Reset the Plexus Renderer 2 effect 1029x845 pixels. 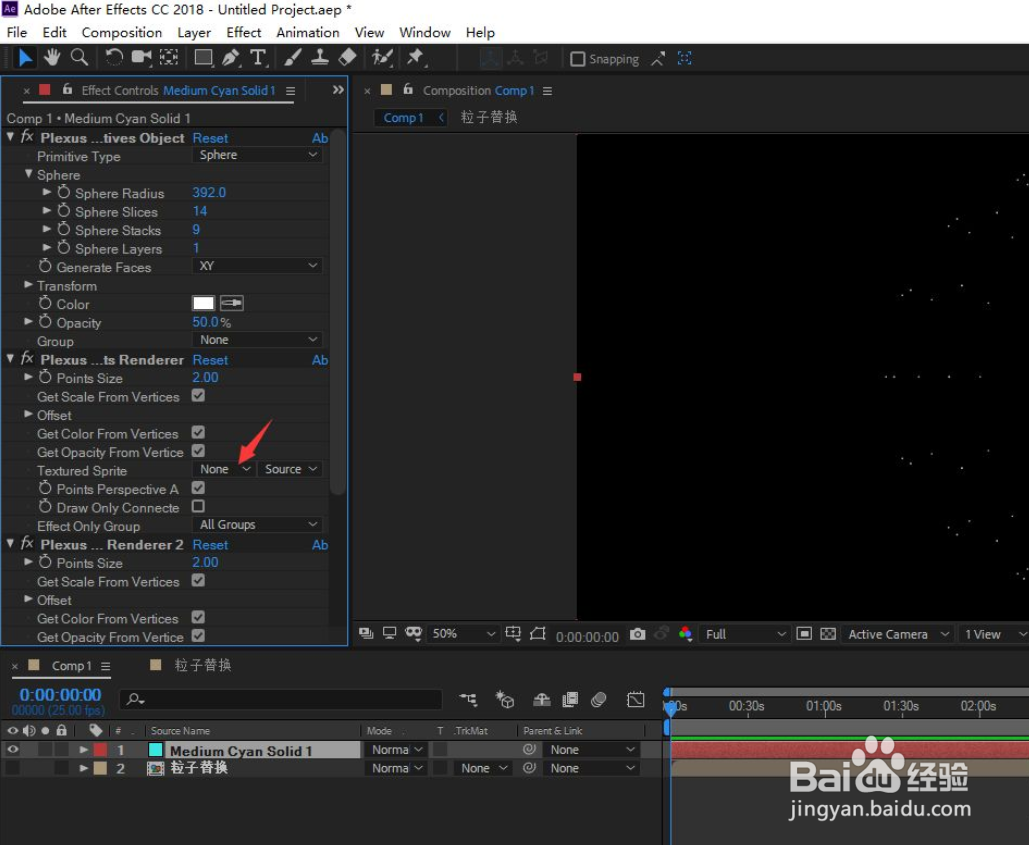(x=210, y=545)
